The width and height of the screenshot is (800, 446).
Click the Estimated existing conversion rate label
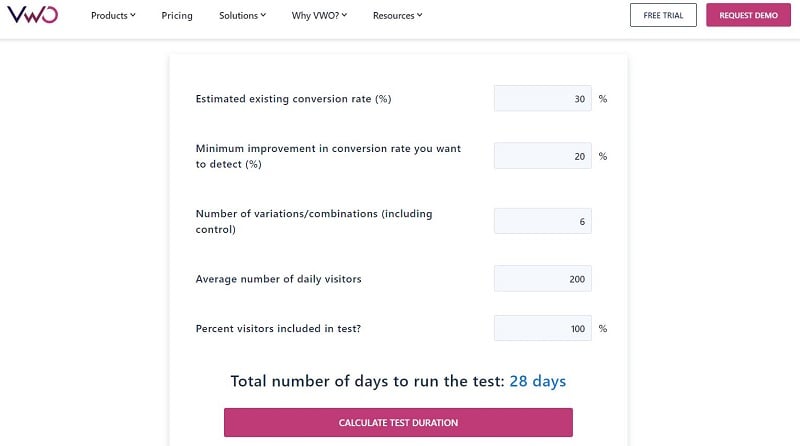tap(293, 99)
